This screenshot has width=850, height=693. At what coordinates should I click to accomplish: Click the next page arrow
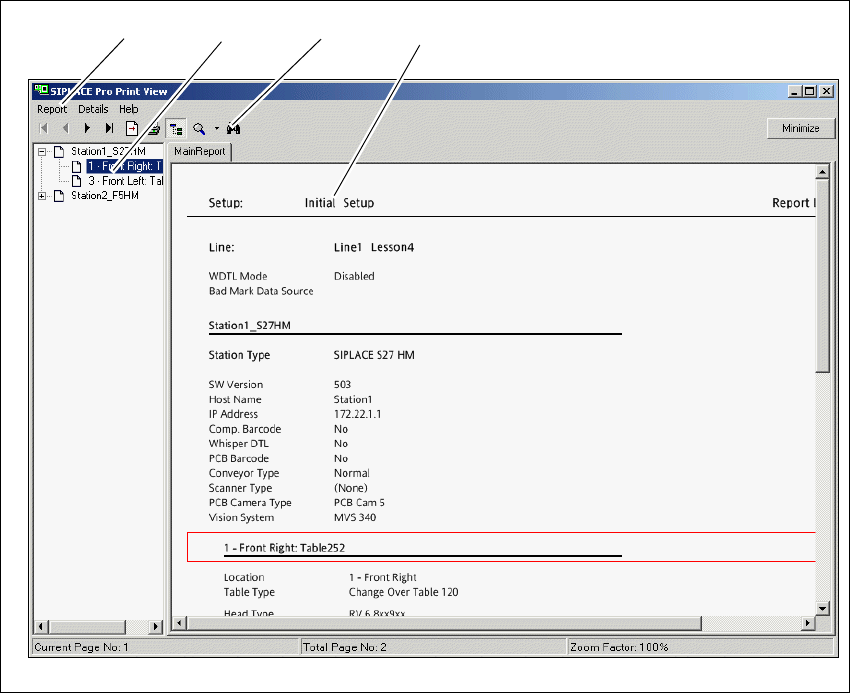[87, 129]
